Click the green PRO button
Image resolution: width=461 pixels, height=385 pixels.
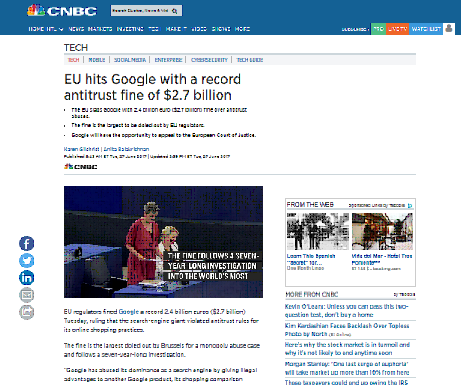point(378,29)
